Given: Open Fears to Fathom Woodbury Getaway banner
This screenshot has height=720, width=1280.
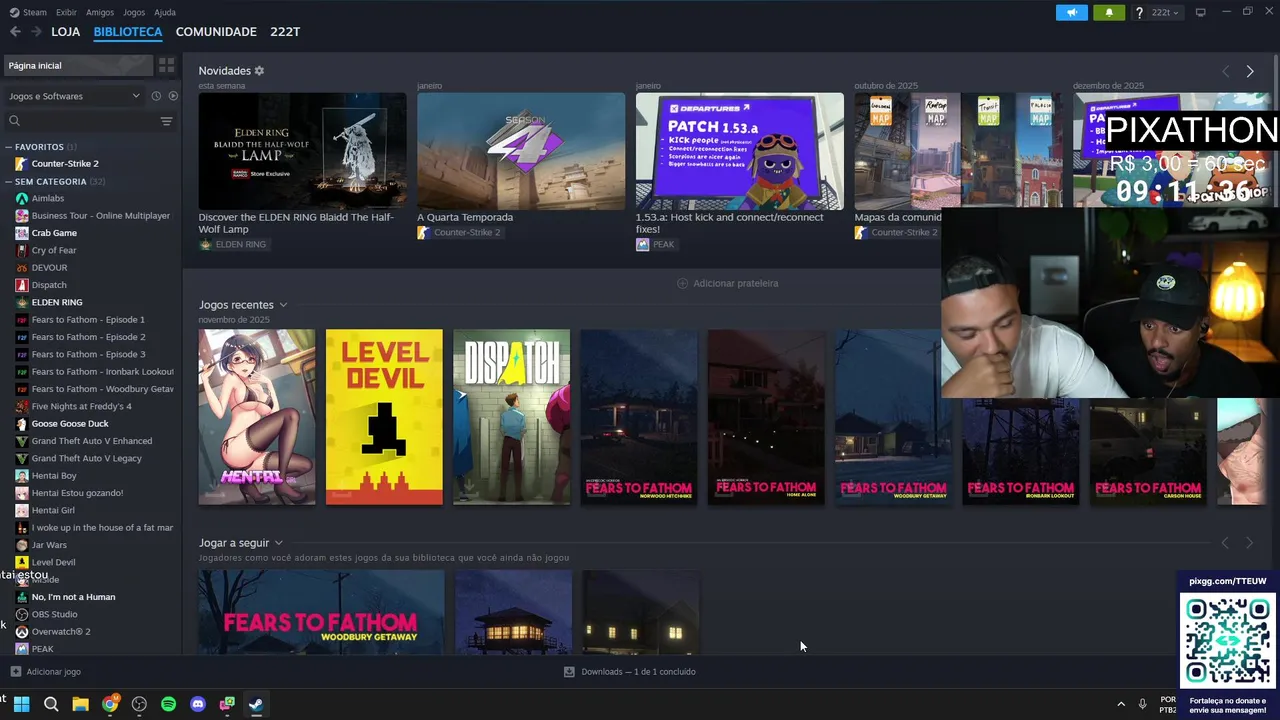Looking at the screenshot, I should pyautogui.click(x=321, y=612).
